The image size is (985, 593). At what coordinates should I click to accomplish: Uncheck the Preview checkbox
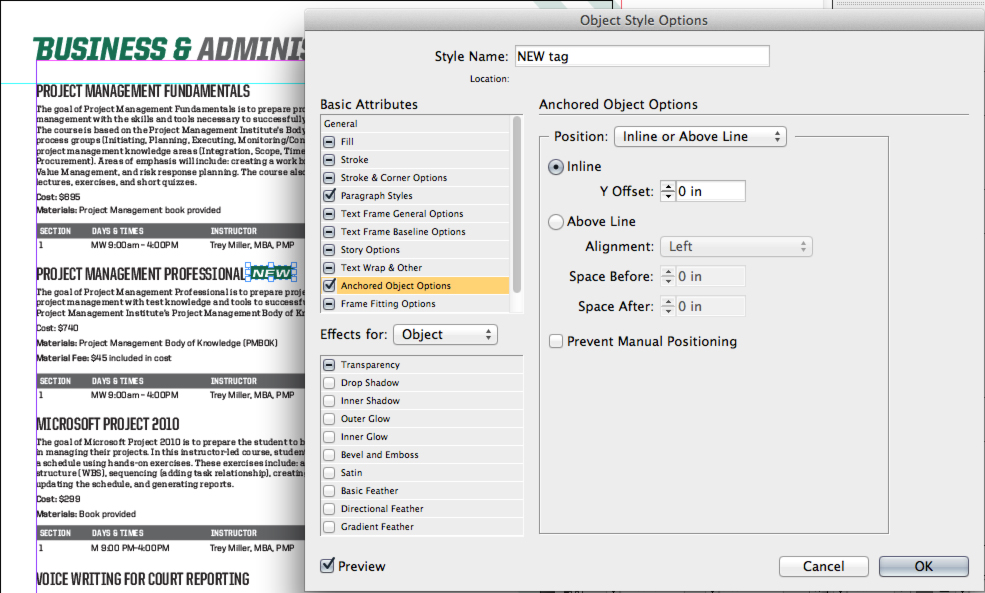327,565
